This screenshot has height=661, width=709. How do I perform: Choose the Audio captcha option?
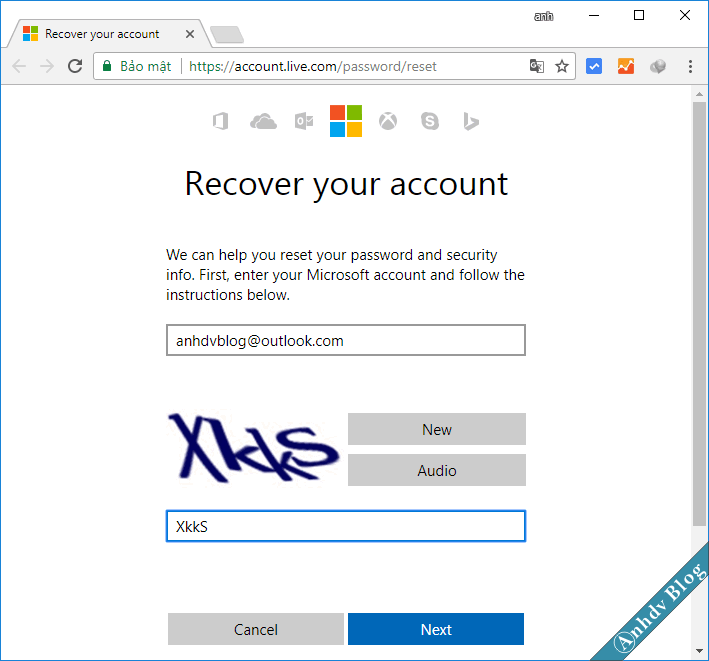437,470
